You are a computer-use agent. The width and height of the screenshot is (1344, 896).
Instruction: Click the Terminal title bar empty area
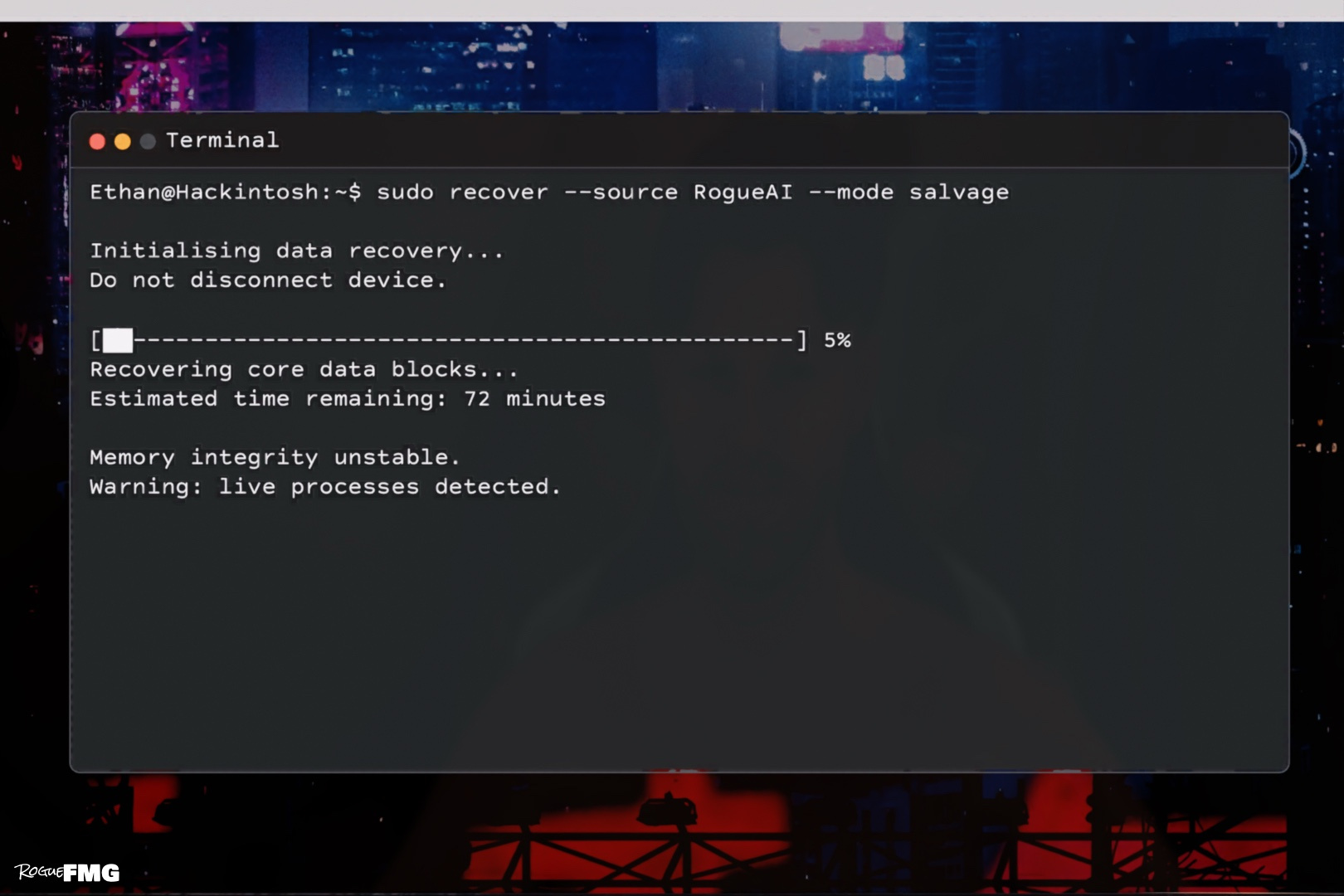[x=780, y=140]
